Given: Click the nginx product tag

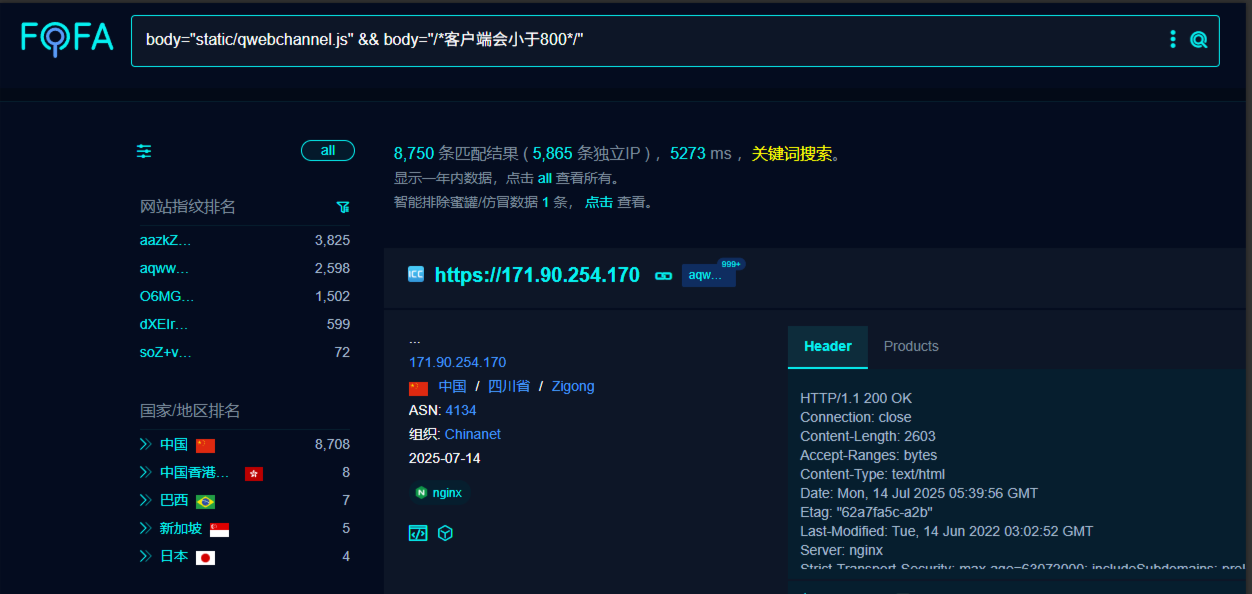Looking at the screenshot, I should (439, 493).
